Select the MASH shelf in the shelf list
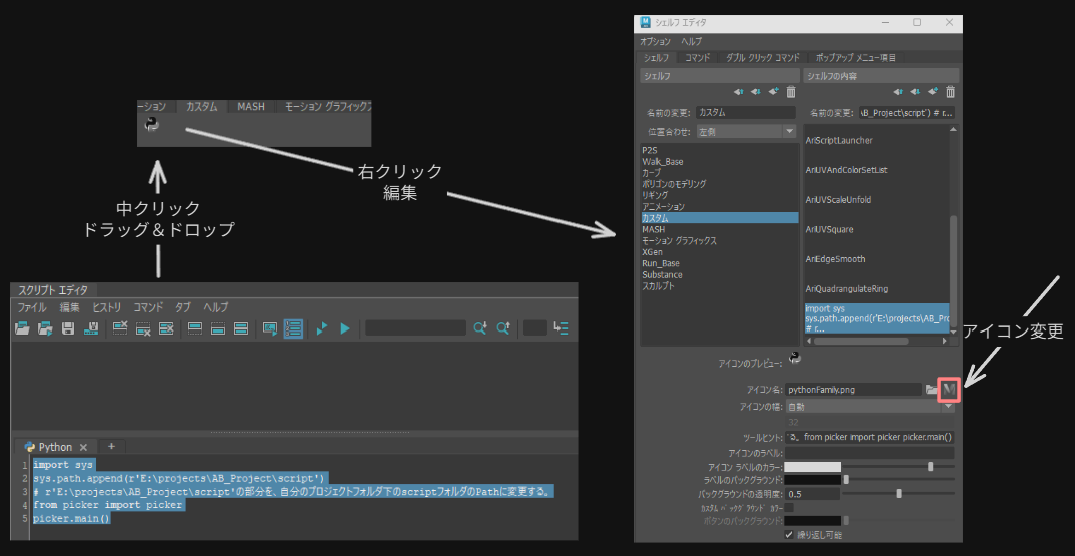The image size is (1075, 556). pos(653,229)
